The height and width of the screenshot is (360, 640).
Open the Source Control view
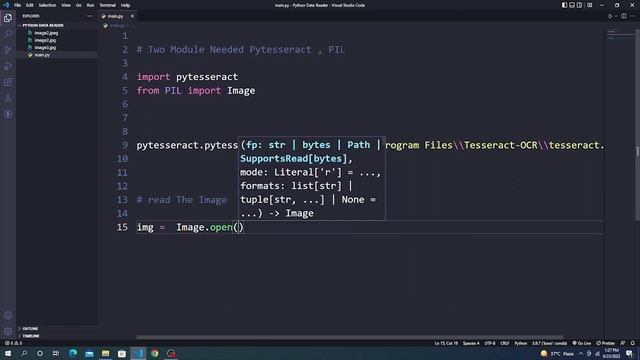pos(8,50)
